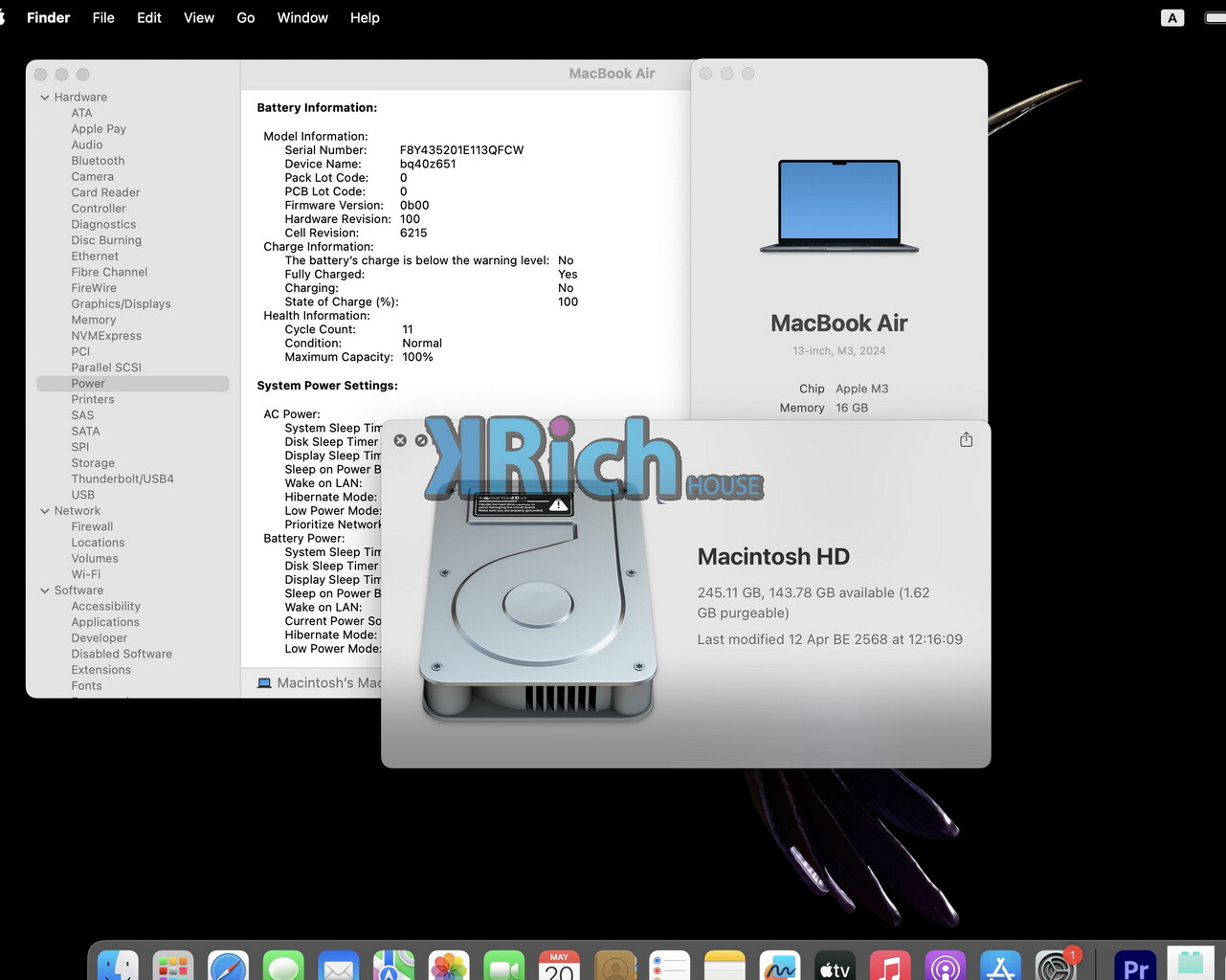Screen dimensions: 1226x980
Task: Select Firewall under Network
Action: point(92,526)
